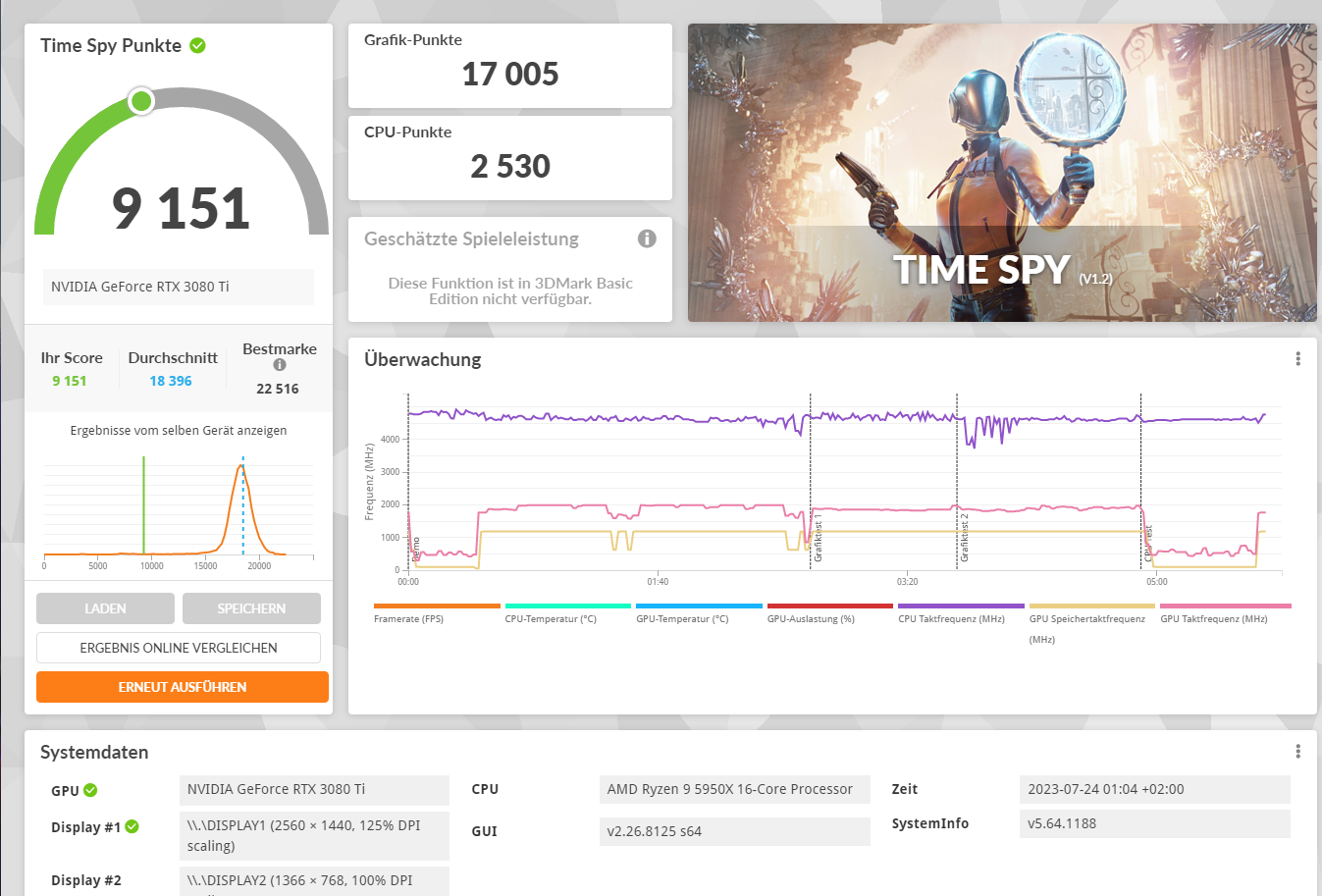Click the Grafiktest 1 marker in chart
This screenshot has width=1322, height=896.
pyautogui.click(x=817, y=537)
